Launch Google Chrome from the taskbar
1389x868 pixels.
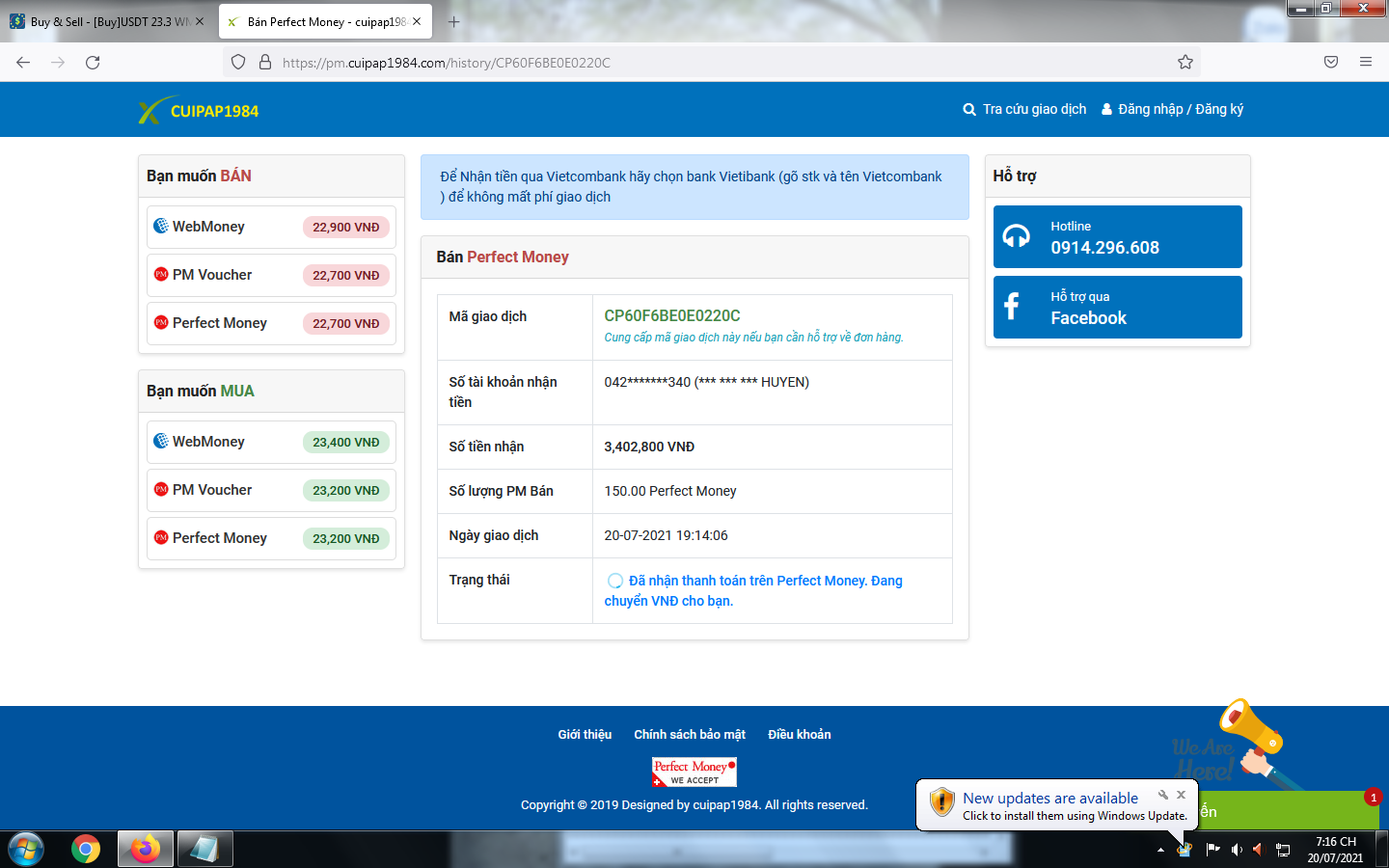point(86,850)
